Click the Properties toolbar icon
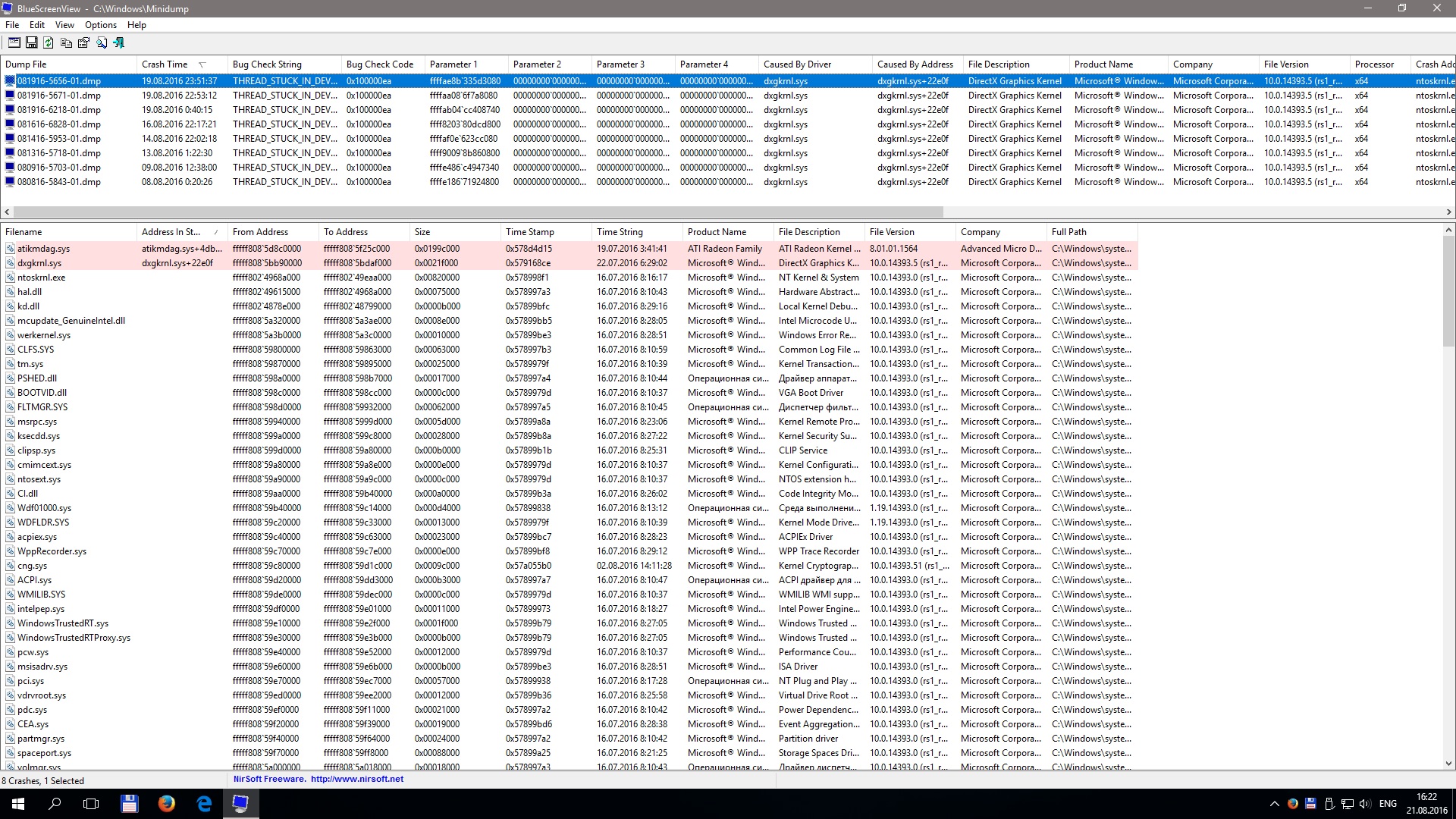This screenshot has height=819, width=1456. click(x=83, y=43)
